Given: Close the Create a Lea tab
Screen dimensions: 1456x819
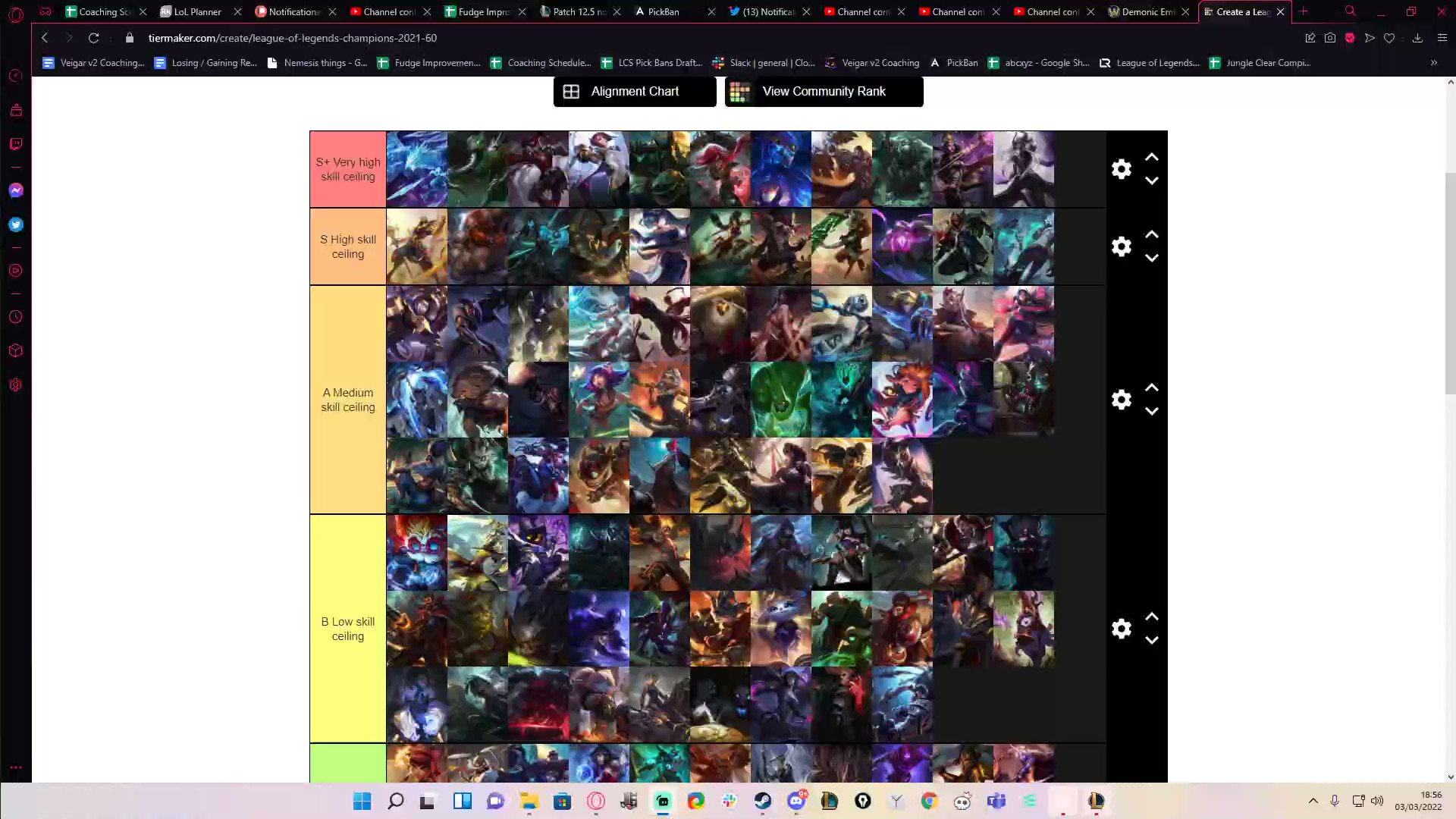Looking at the screenshot, I should 1281,11.
